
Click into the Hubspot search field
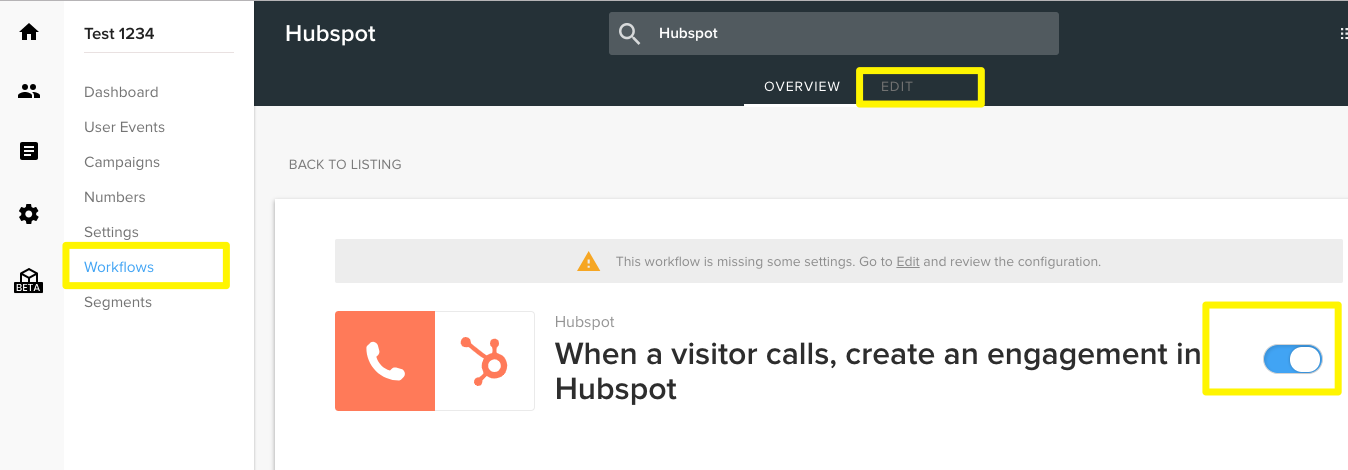[x=834, y=33]
